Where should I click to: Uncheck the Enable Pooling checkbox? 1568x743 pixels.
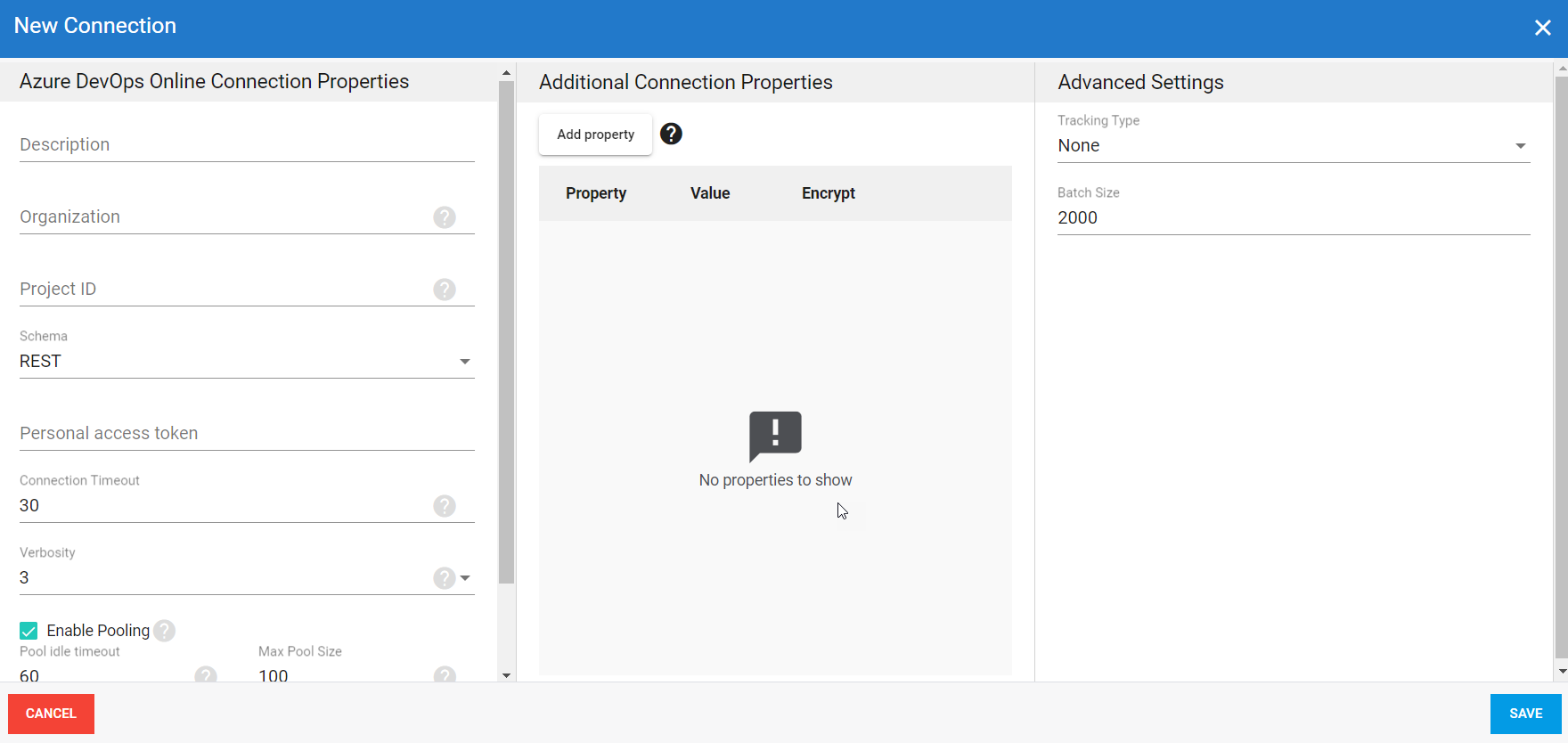[29, 631]
